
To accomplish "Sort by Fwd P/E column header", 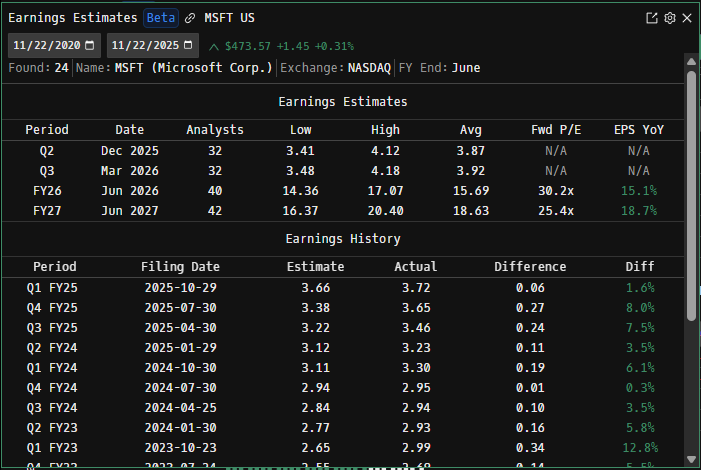I will (x=555, y=129).
